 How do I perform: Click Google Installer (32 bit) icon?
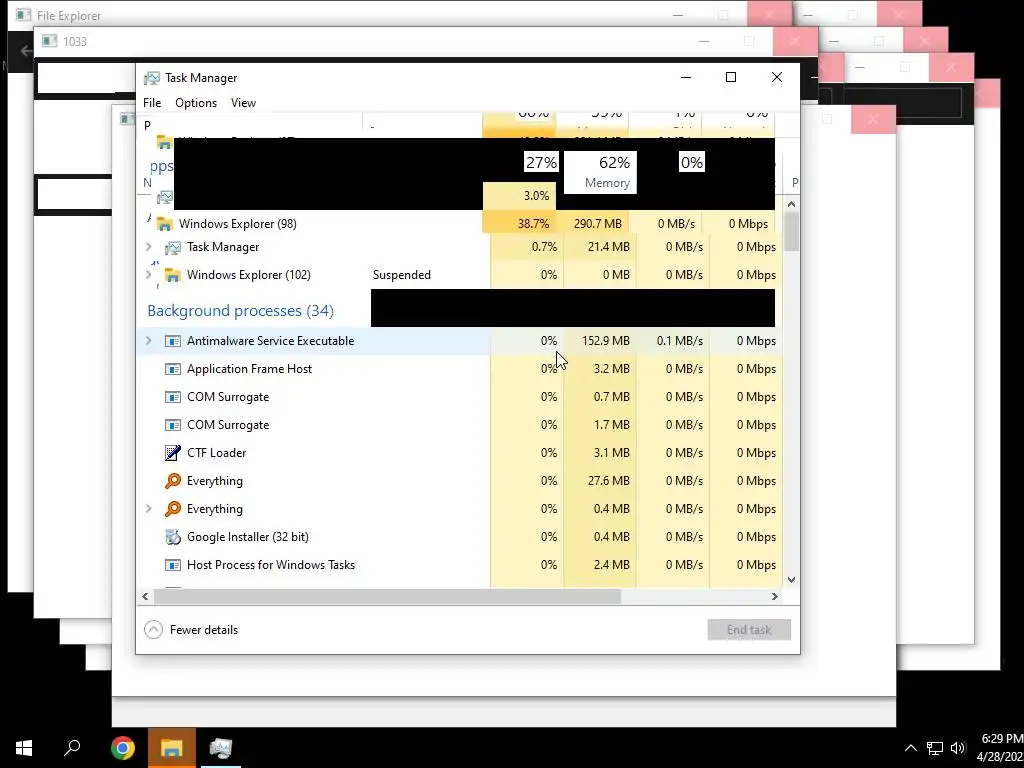click(172, 537)
